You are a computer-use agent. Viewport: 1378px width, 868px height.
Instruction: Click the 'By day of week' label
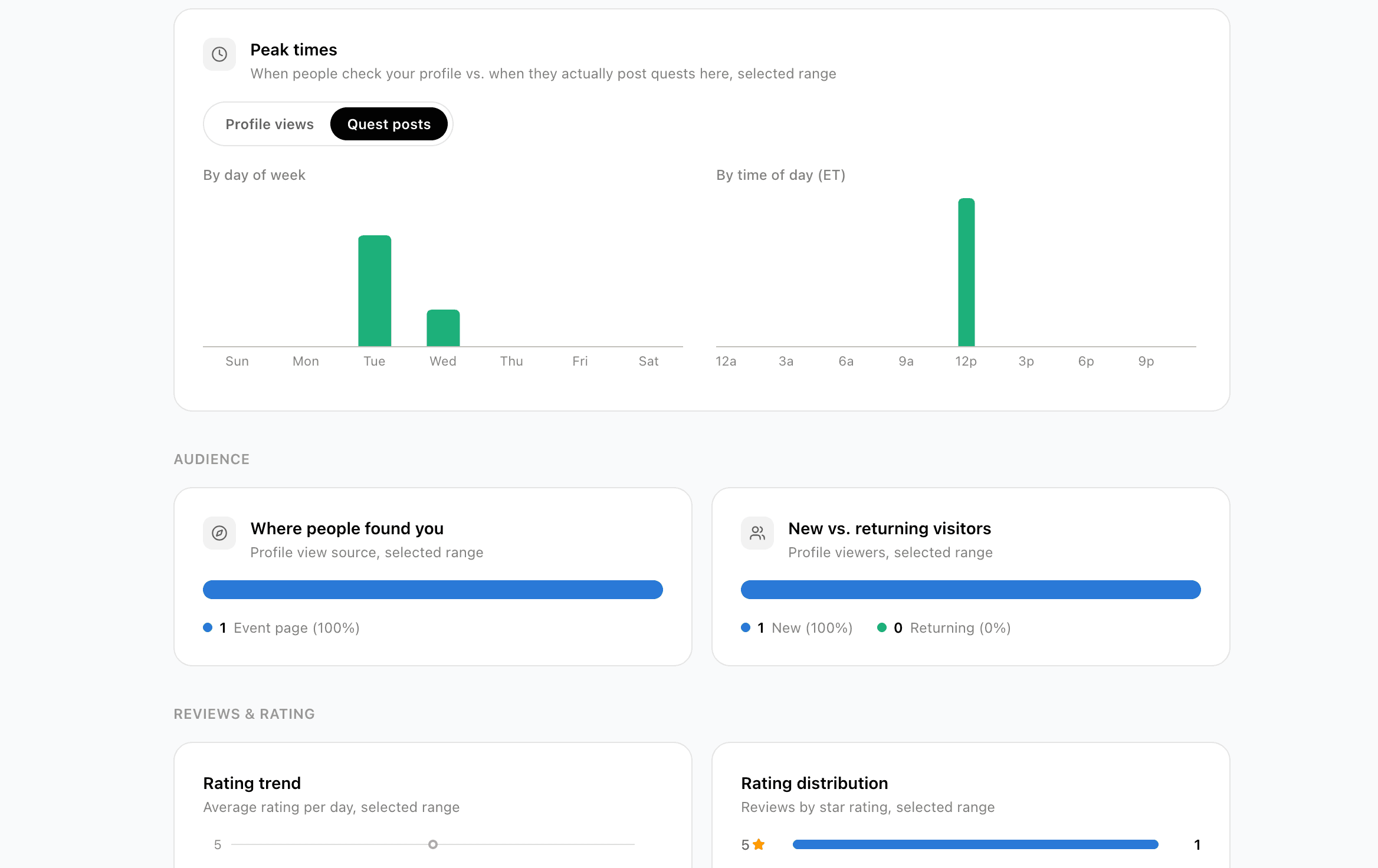pos(254,175)
